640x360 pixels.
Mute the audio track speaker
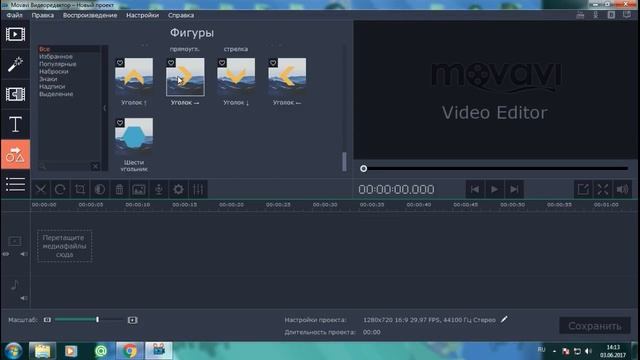pos(24,298)
